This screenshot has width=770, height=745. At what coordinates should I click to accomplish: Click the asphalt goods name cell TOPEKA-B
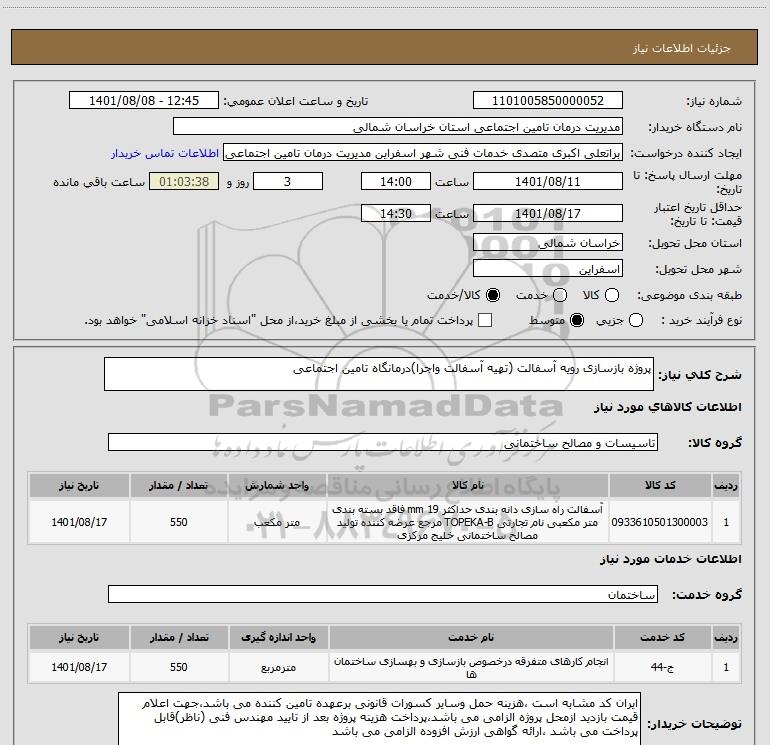coord(468,522)
